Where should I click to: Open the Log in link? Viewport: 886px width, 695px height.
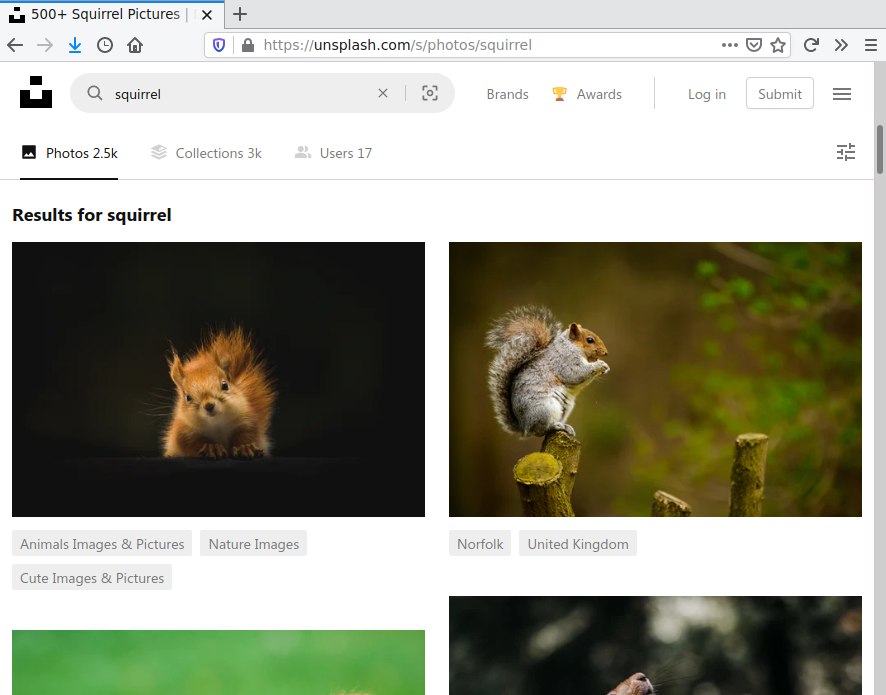point(706,94)
